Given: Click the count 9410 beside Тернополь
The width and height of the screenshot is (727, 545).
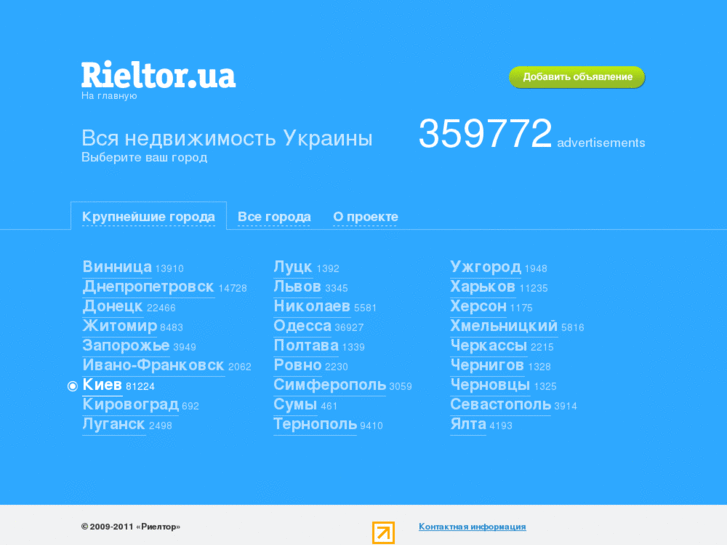Looking at the screenshot, I should [x=371, y=426].
